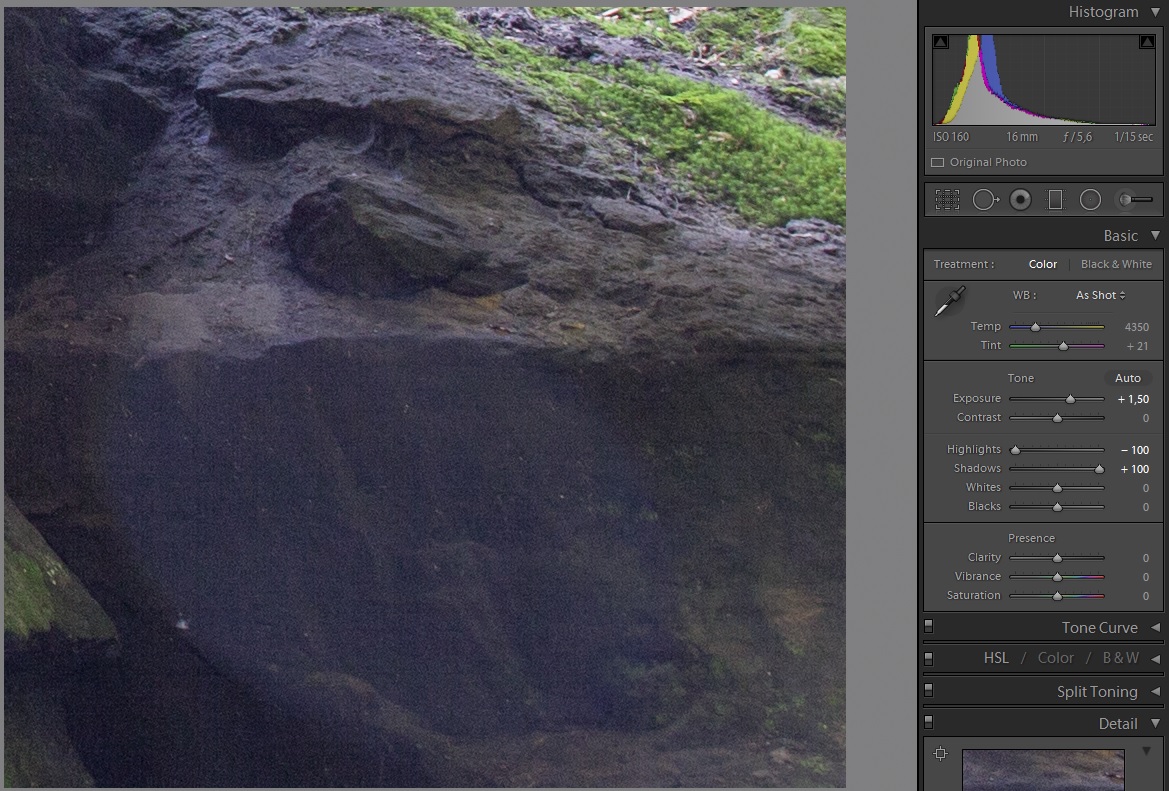
Task: Click the Highlights slider handle
Action: pos(1015,450)
